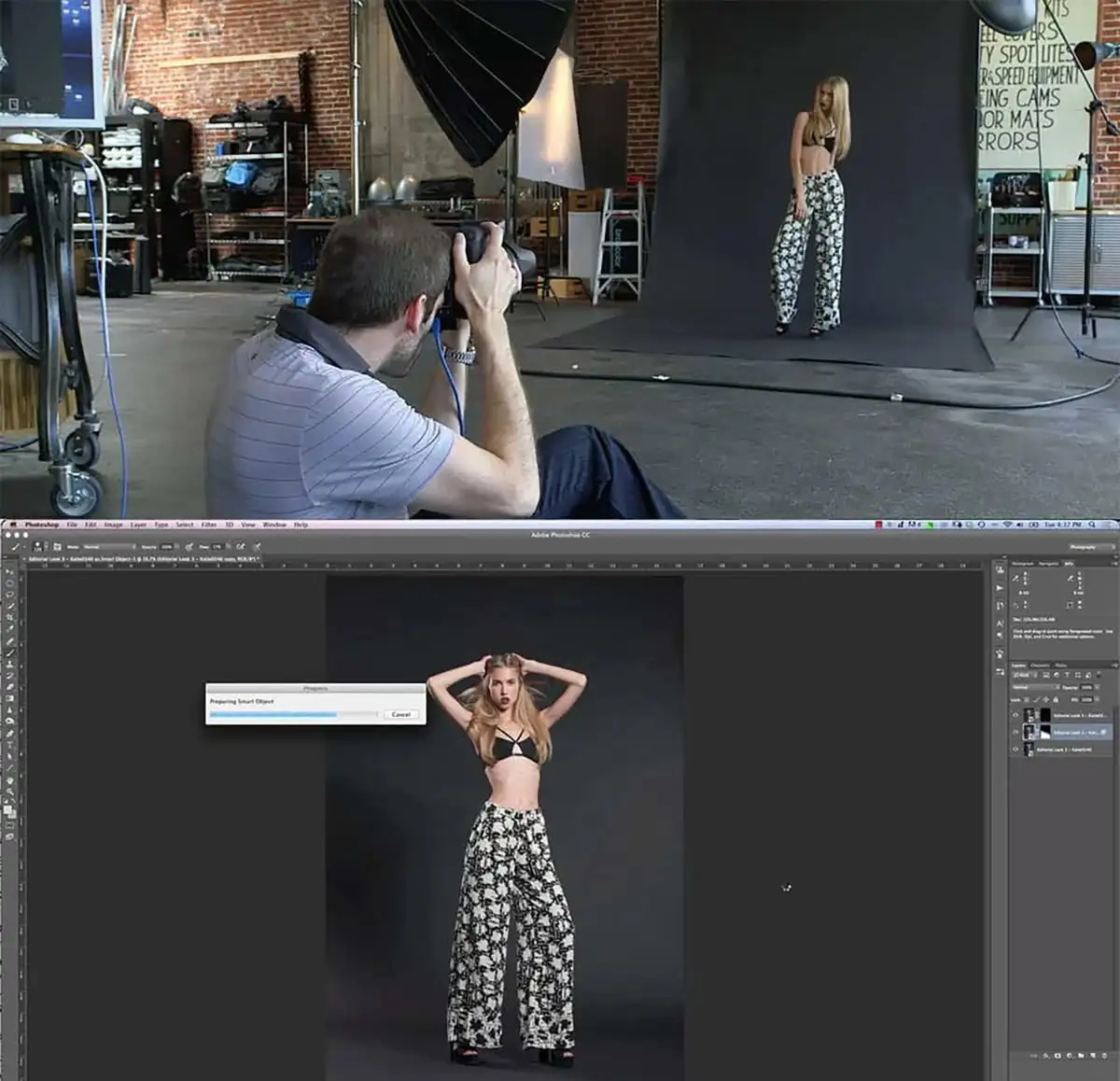Toggle airbrush mode in the options bar
Screen dimensions: 1120x1081
click(x=241, y=546)
